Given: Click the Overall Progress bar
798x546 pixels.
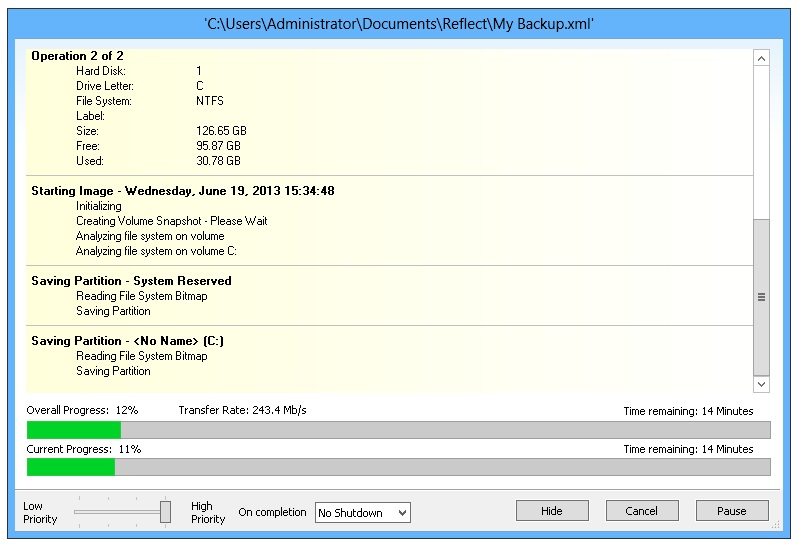Looking at the screenshot, I should click(x=398, y=429).
